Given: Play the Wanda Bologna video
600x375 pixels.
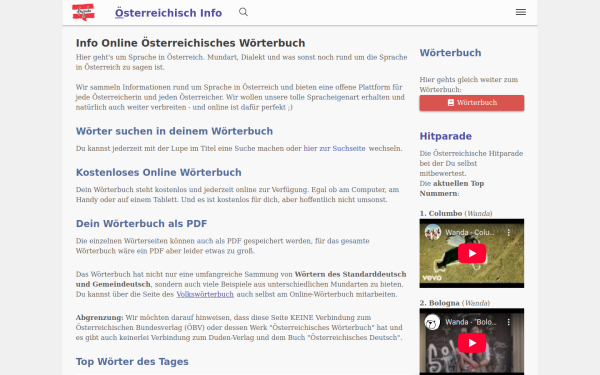Looking at the screenshot, I should pos(472,343).
